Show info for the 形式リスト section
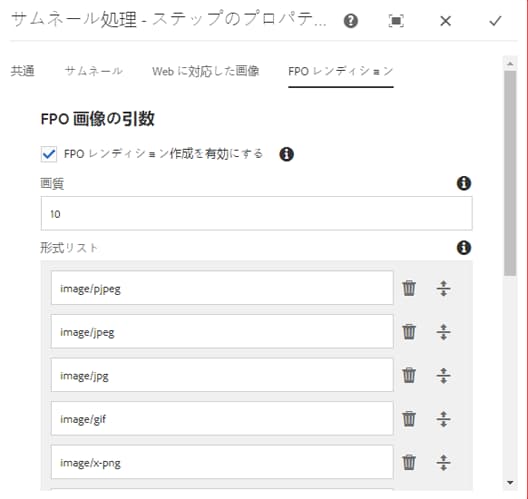Screen dimensions: 528x499 click(464, 248)
